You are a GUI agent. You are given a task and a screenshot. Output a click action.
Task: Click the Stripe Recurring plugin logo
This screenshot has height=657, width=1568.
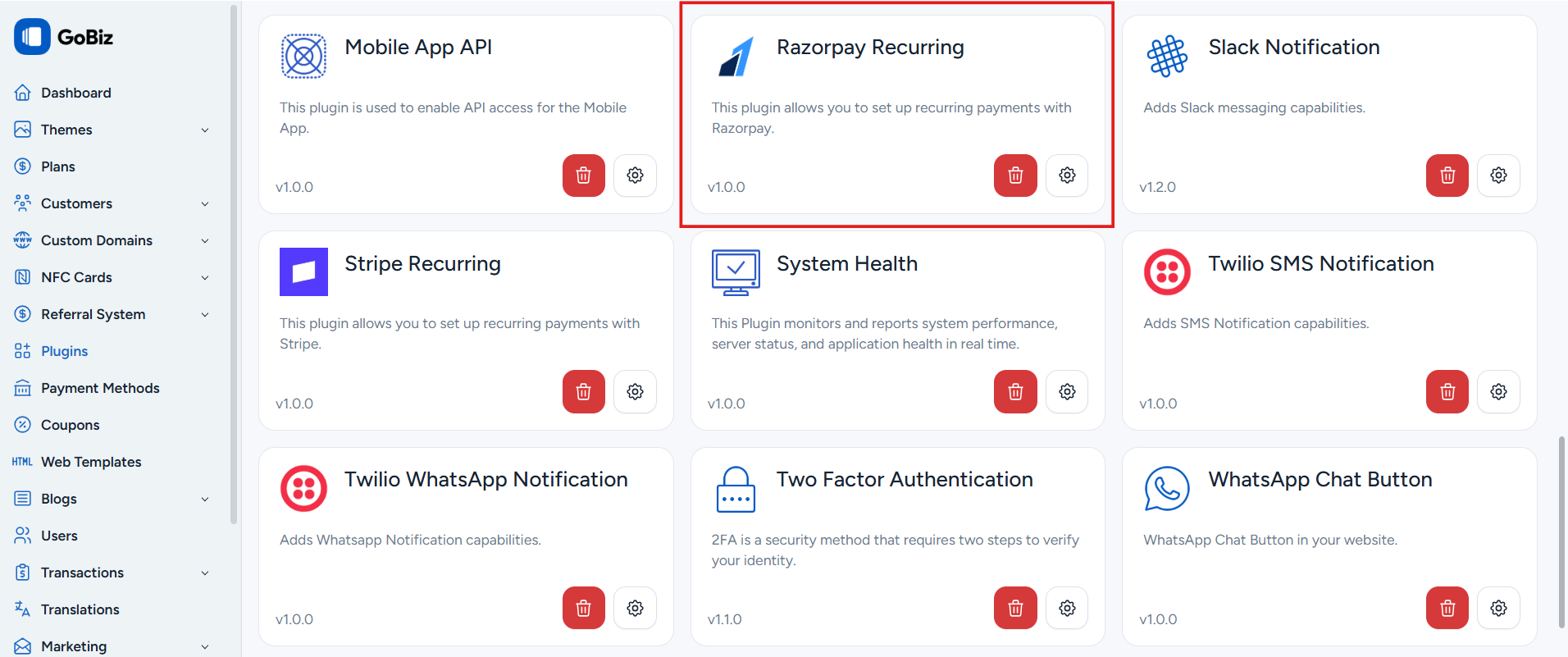[303, 271]
